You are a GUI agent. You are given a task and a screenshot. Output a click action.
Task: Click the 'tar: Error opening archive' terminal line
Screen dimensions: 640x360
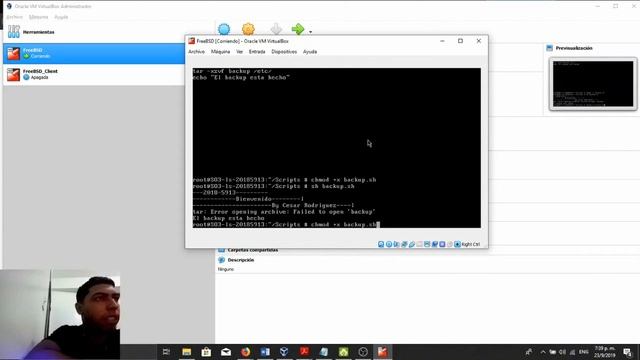pyautogui.click(x=284, y=212)
